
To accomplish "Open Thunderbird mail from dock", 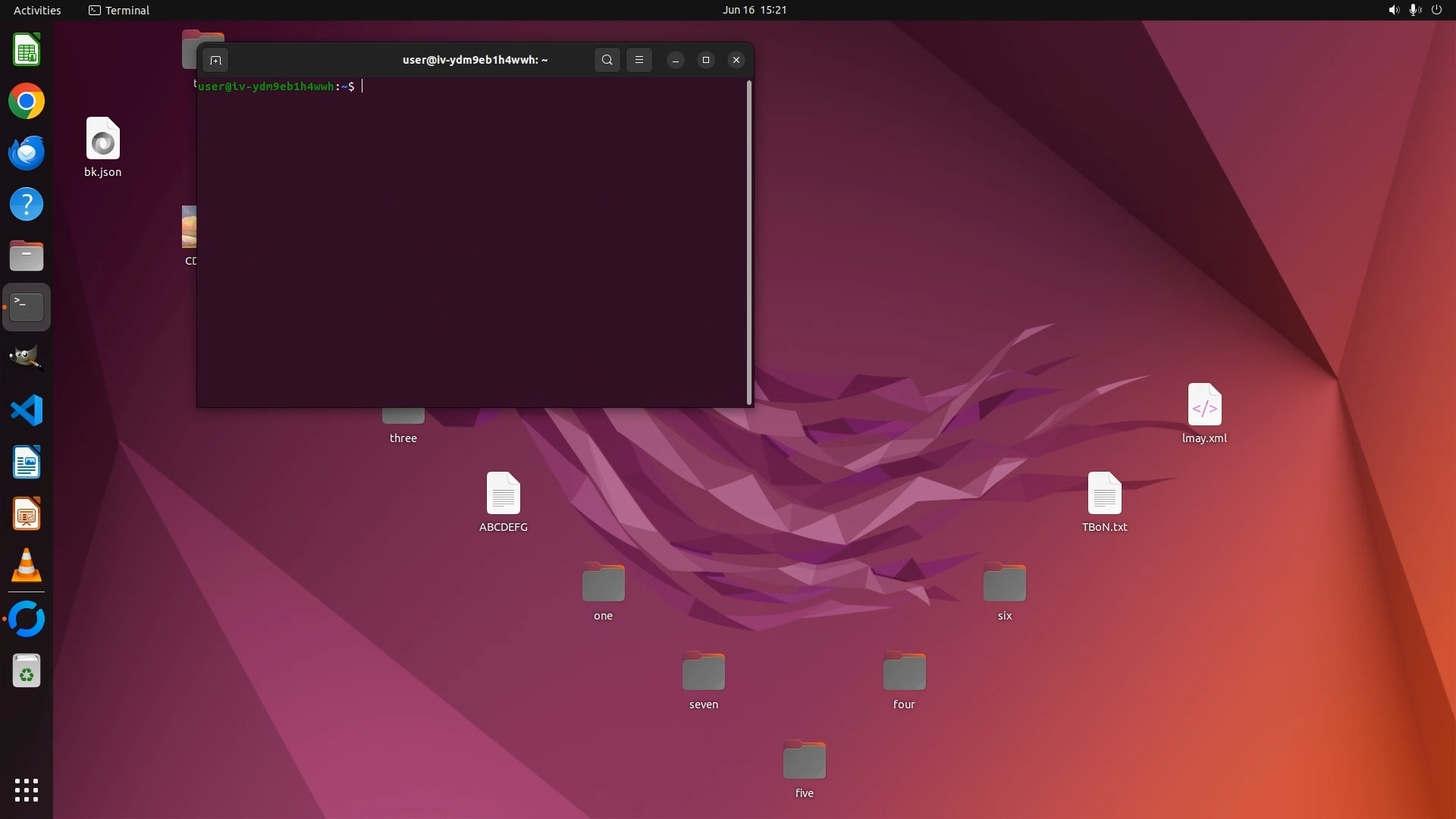I will (27, 153).
